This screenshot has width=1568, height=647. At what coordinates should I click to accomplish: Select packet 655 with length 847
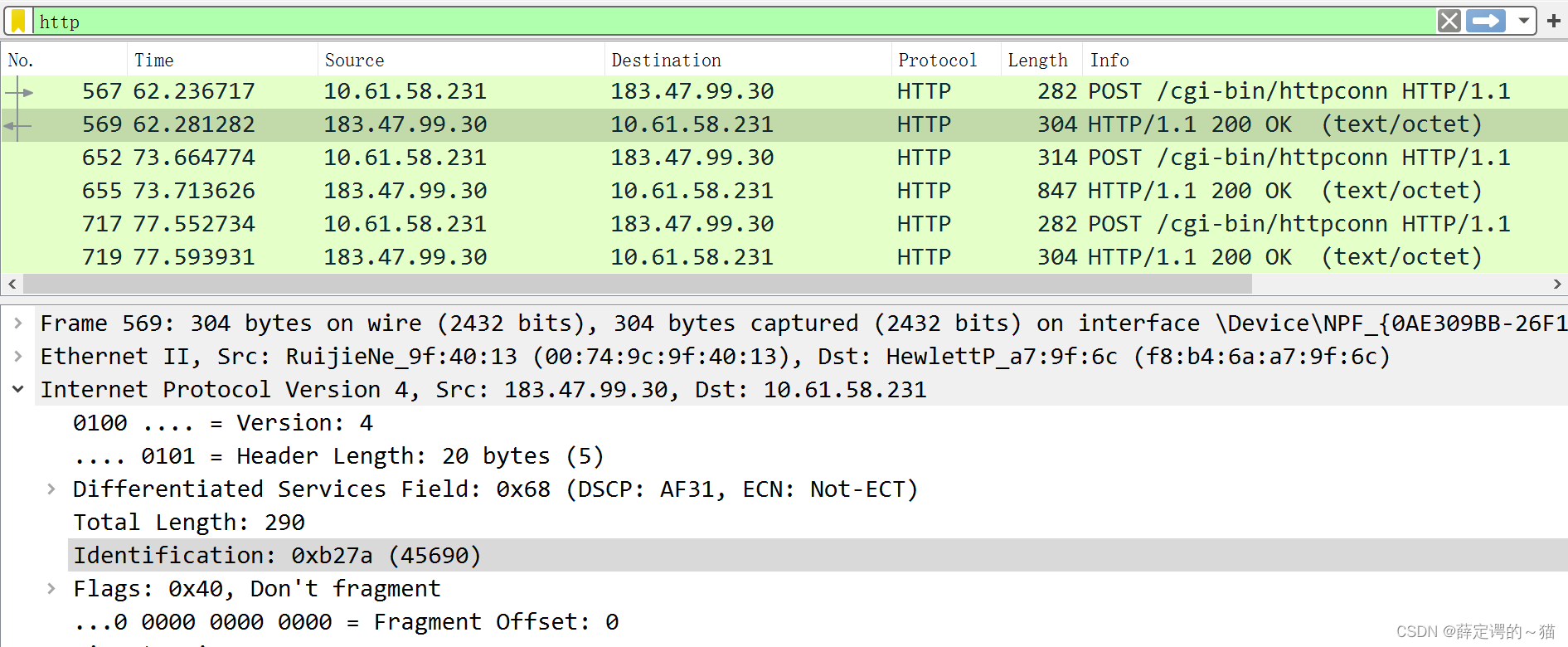(x=784, y=191)
